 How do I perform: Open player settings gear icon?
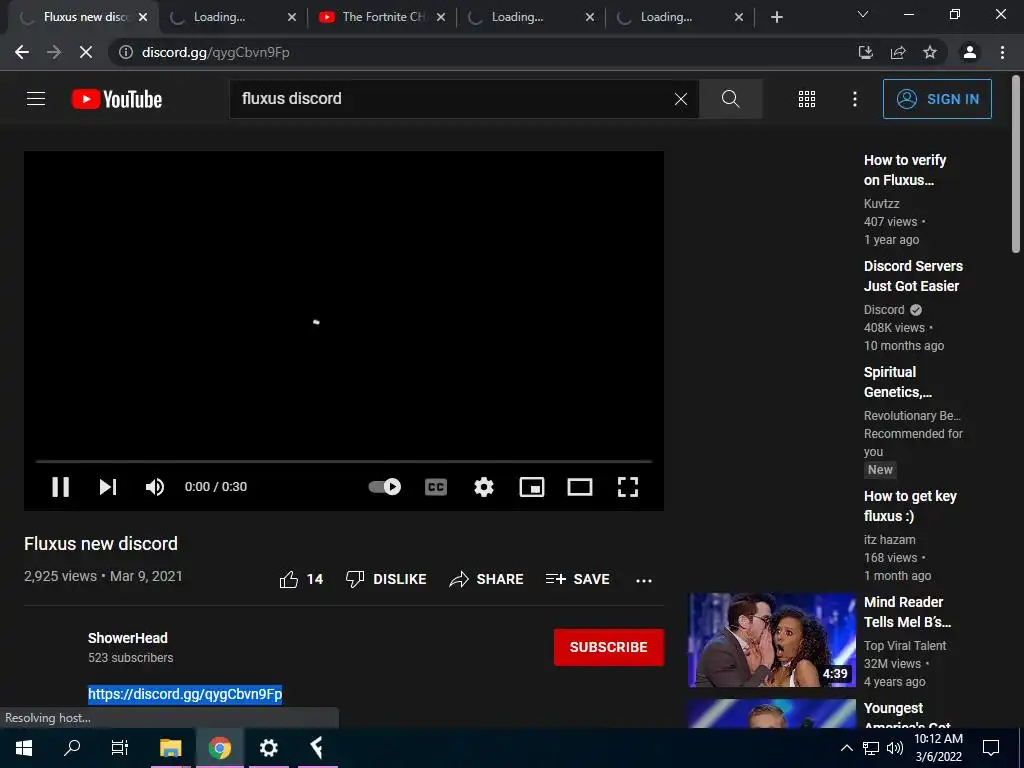[x=484, y=487]
